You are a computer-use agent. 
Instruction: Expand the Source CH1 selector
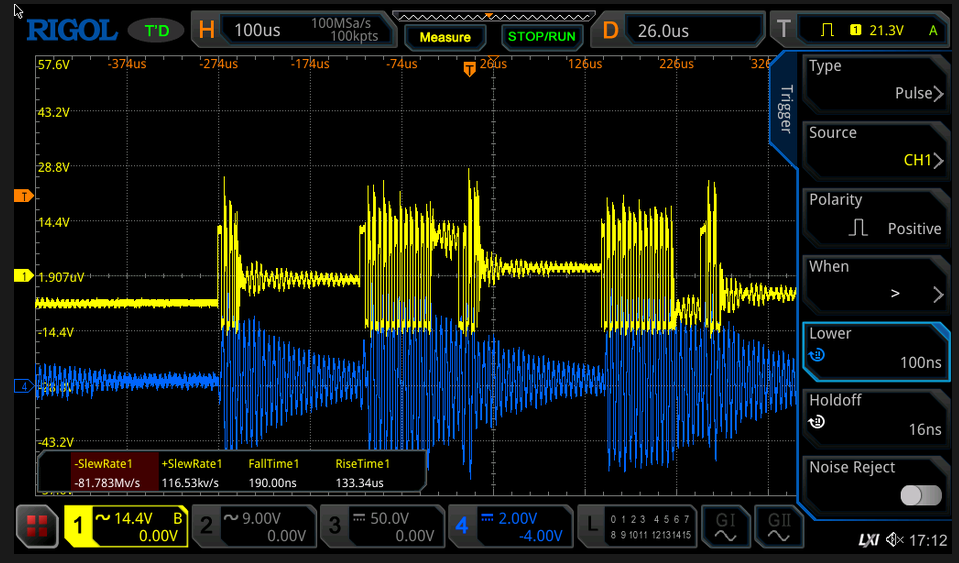[875, 149]
